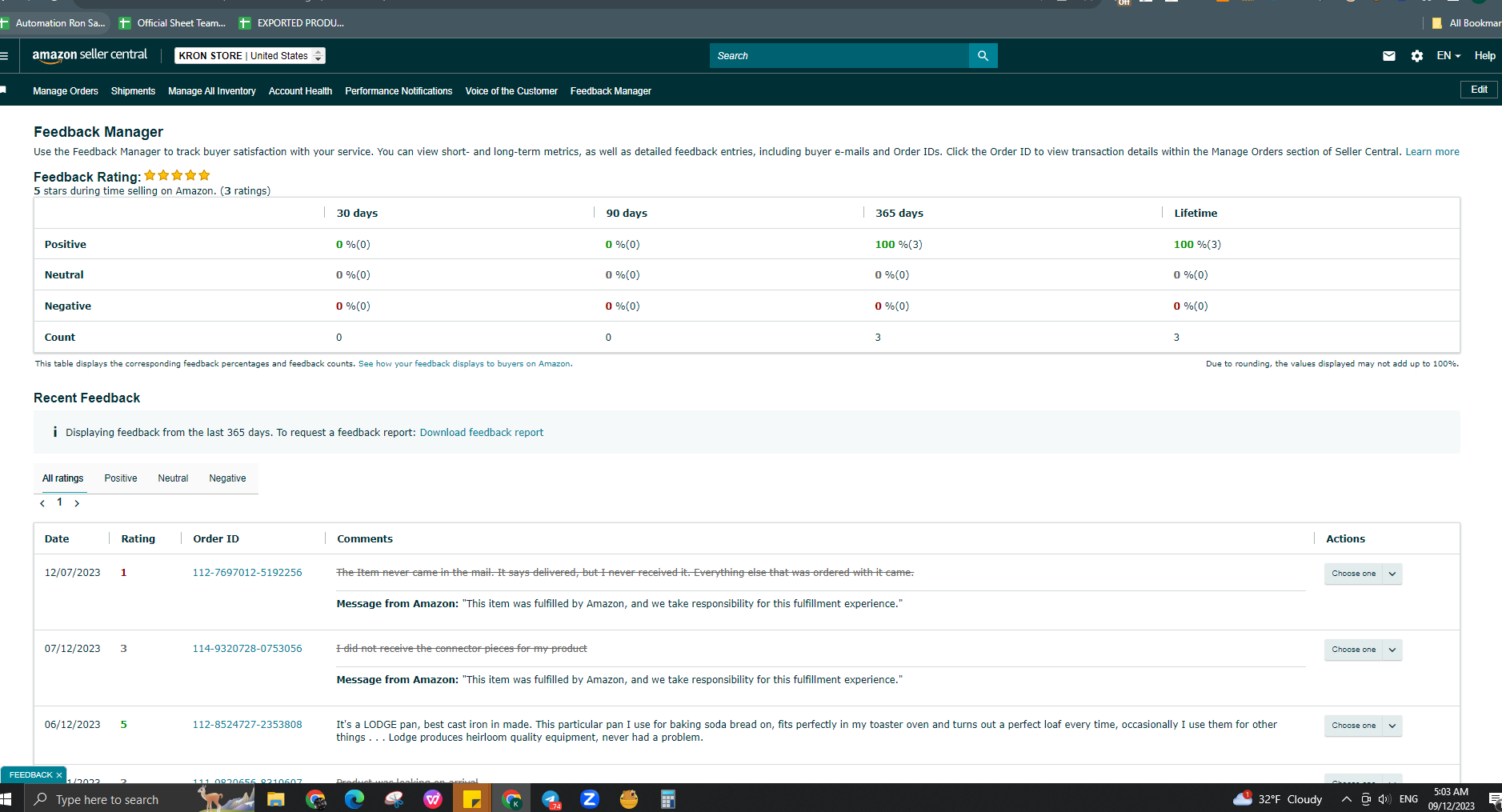Open Feedback Manager menu item
This screenshot has width=1502, height=812.
click(611, 91)
